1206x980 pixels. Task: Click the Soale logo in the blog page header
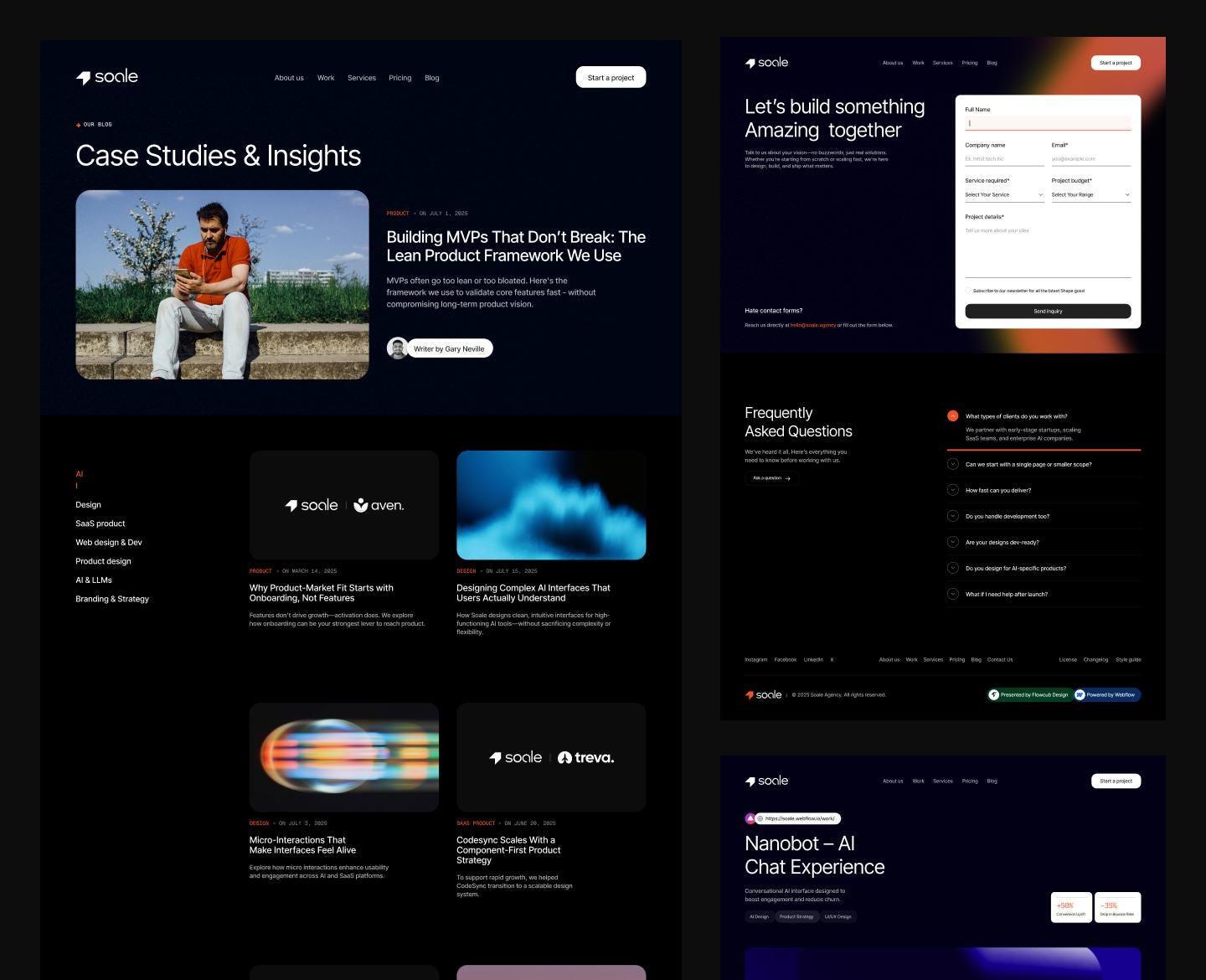106,77
